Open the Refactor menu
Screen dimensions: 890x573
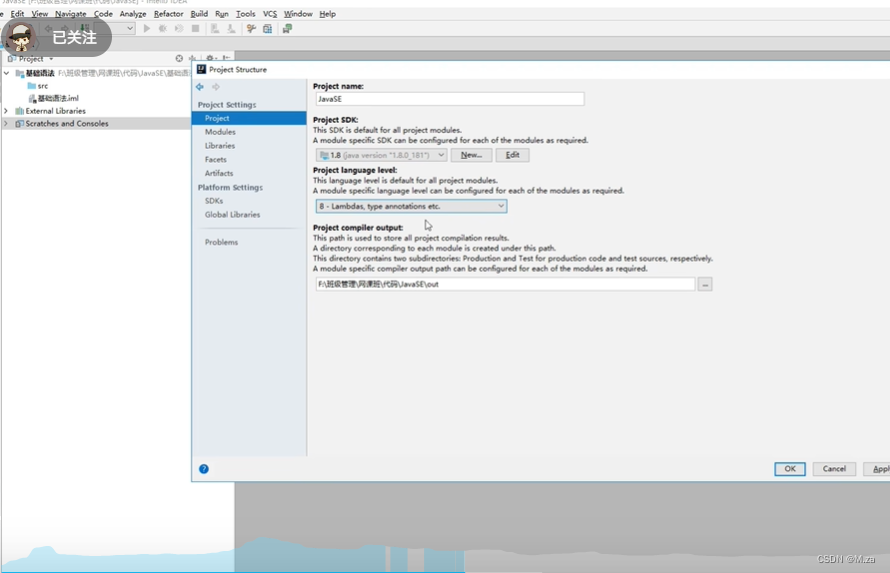(x=168, y=14)
